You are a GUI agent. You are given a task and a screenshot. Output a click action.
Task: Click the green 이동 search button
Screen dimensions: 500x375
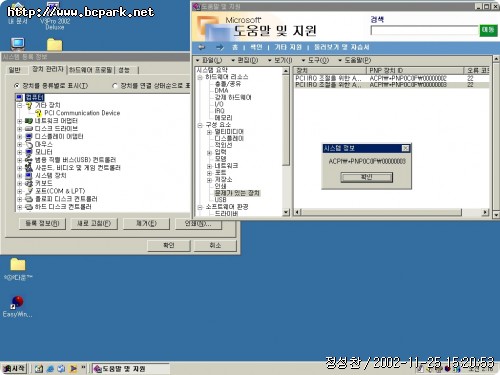[488, 30]
